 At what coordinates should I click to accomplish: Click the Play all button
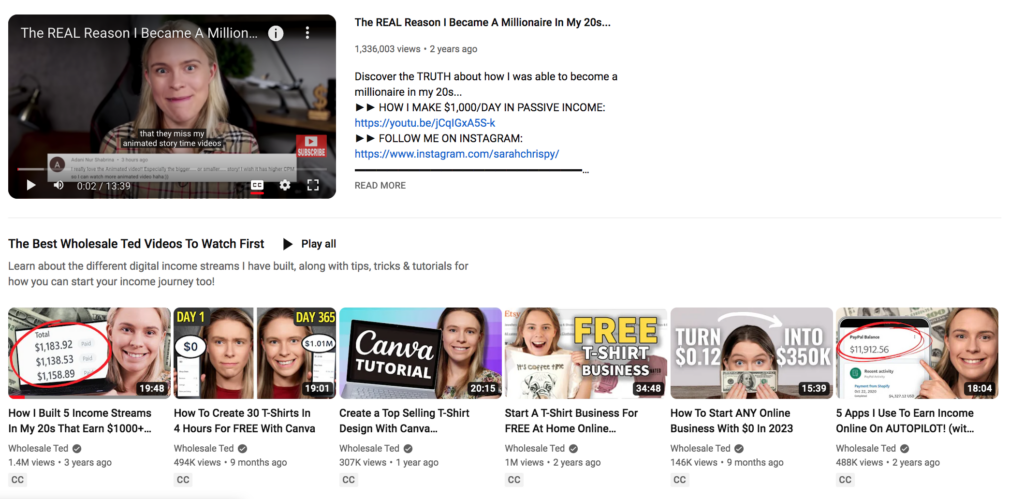(309, 244)
